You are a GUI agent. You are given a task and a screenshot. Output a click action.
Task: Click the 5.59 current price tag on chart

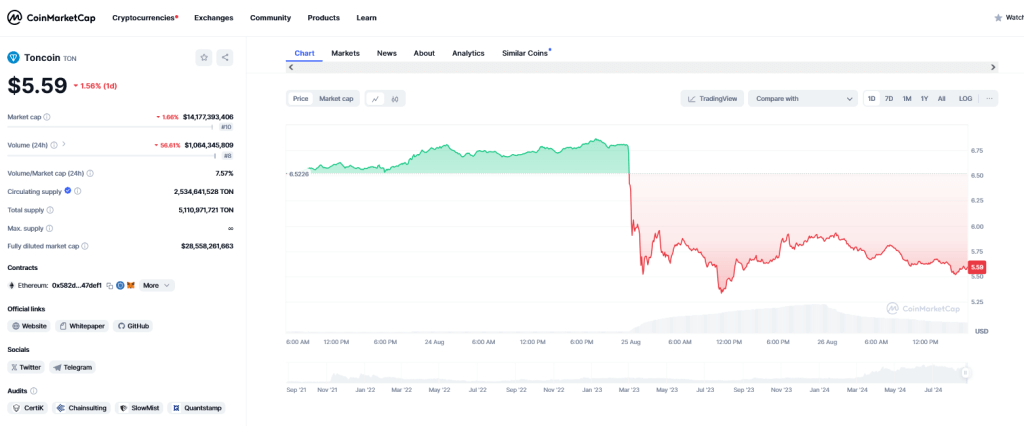978,267
